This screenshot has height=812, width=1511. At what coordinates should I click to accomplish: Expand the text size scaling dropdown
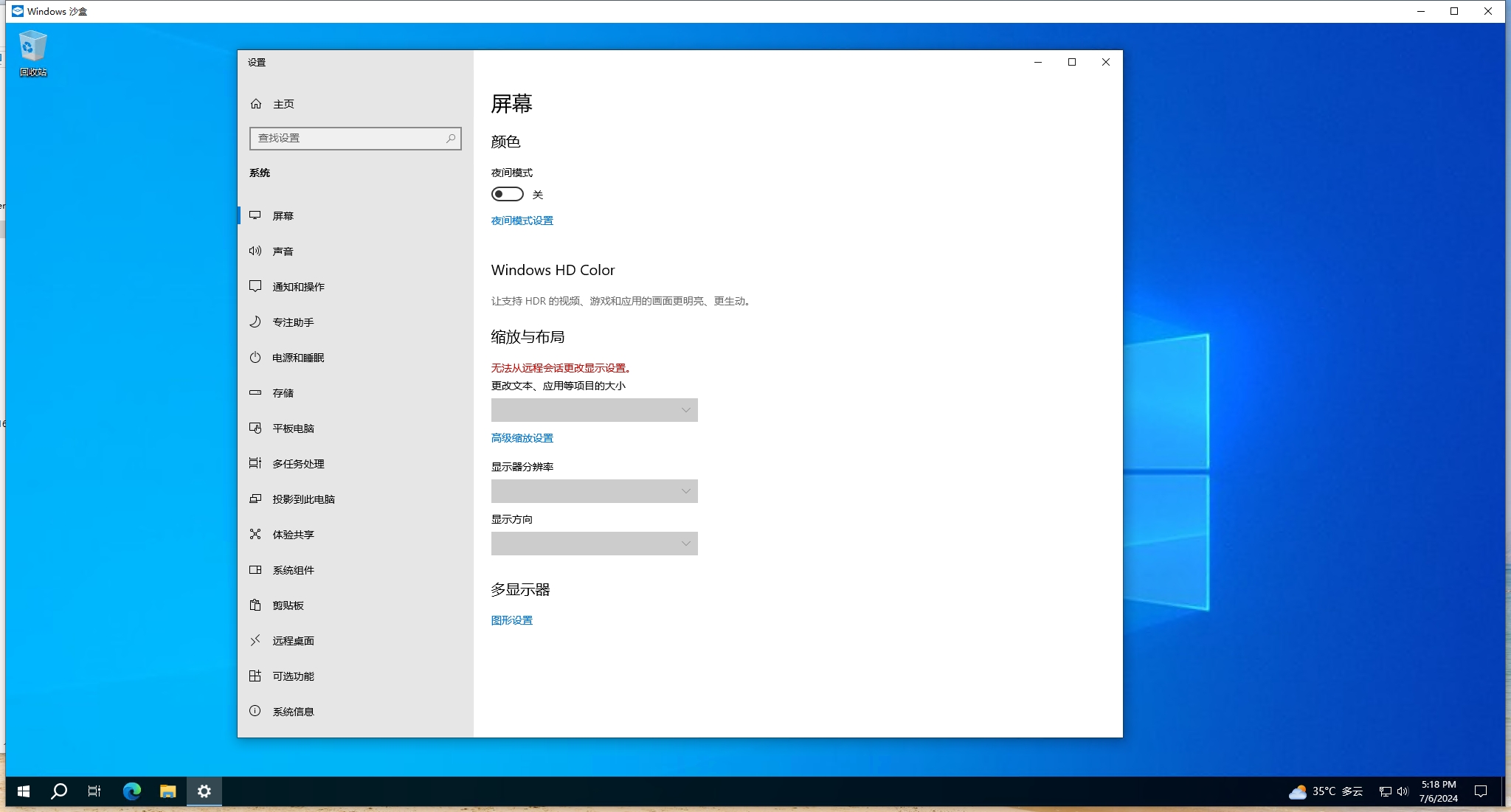tap(594, 410)
